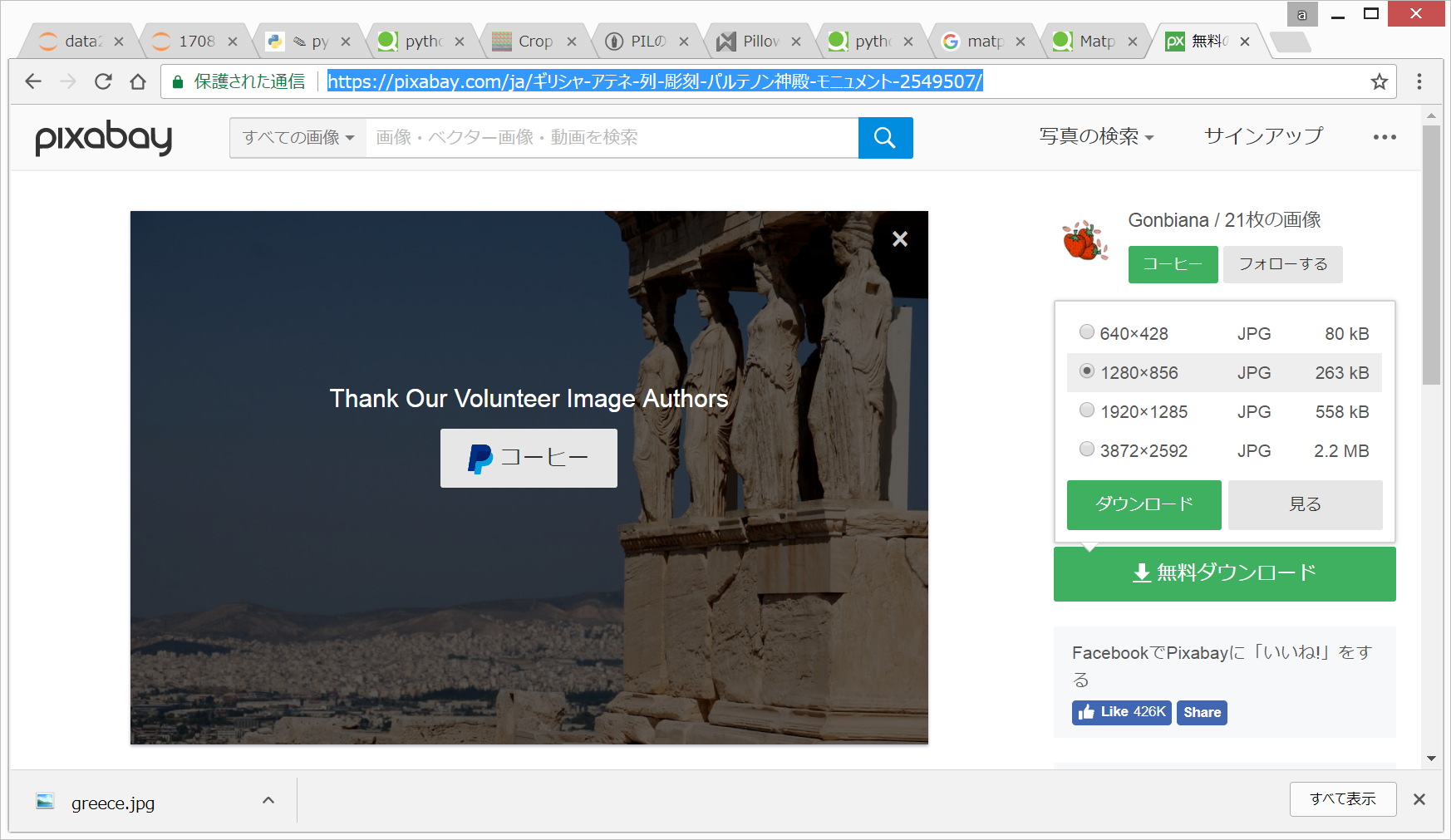Bookmark this page with the star icon
Image resolution: width=1451 pixels, height=840 pixels.
pos(1380,81)
